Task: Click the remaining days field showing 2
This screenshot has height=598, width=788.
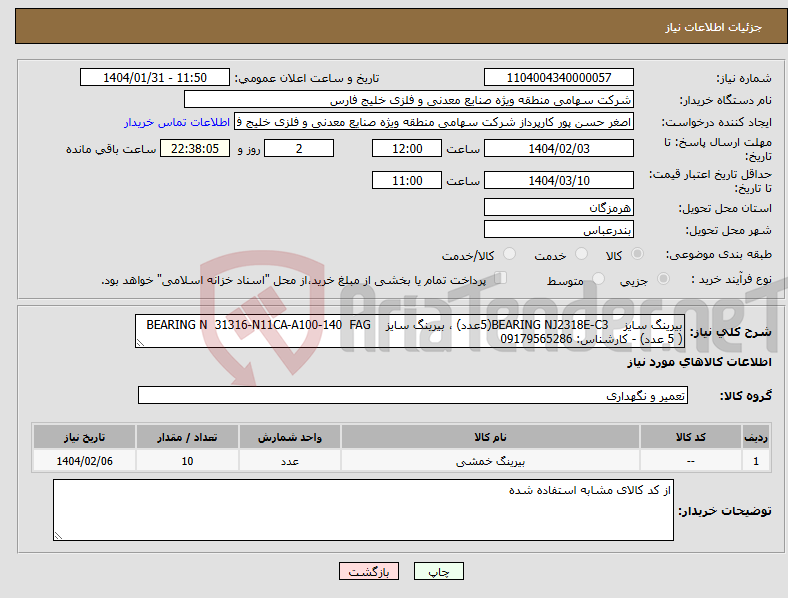Action: pos(299,148)
